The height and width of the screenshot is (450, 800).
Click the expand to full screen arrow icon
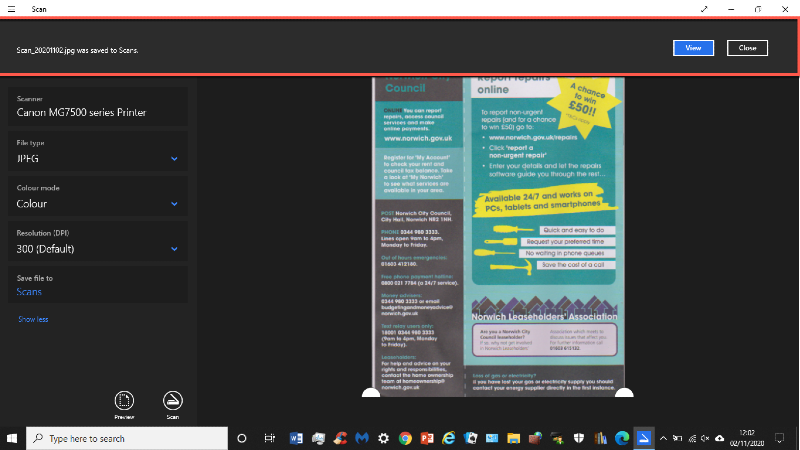[x=704, y=9]
